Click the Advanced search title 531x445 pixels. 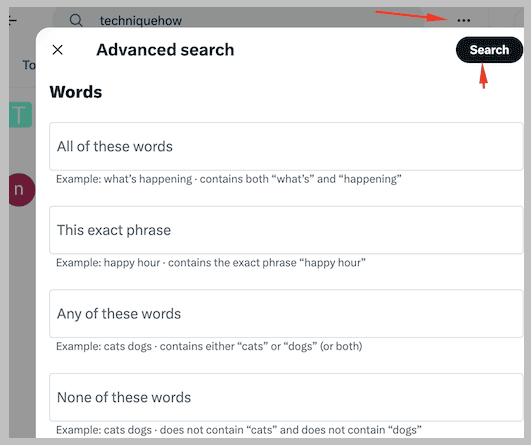165,50
